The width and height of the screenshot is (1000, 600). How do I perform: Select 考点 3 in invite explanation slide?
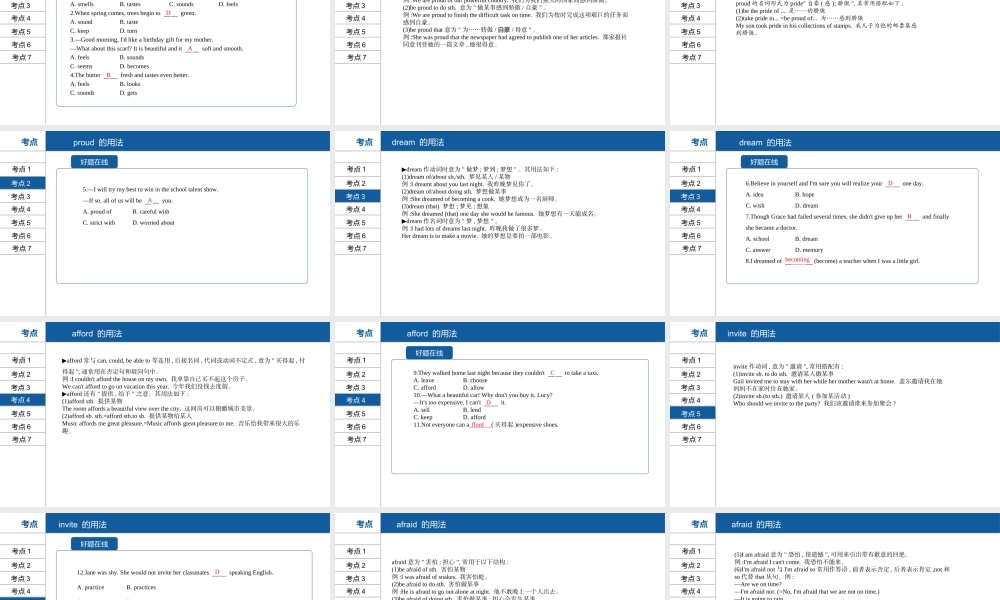coord(691,387)
